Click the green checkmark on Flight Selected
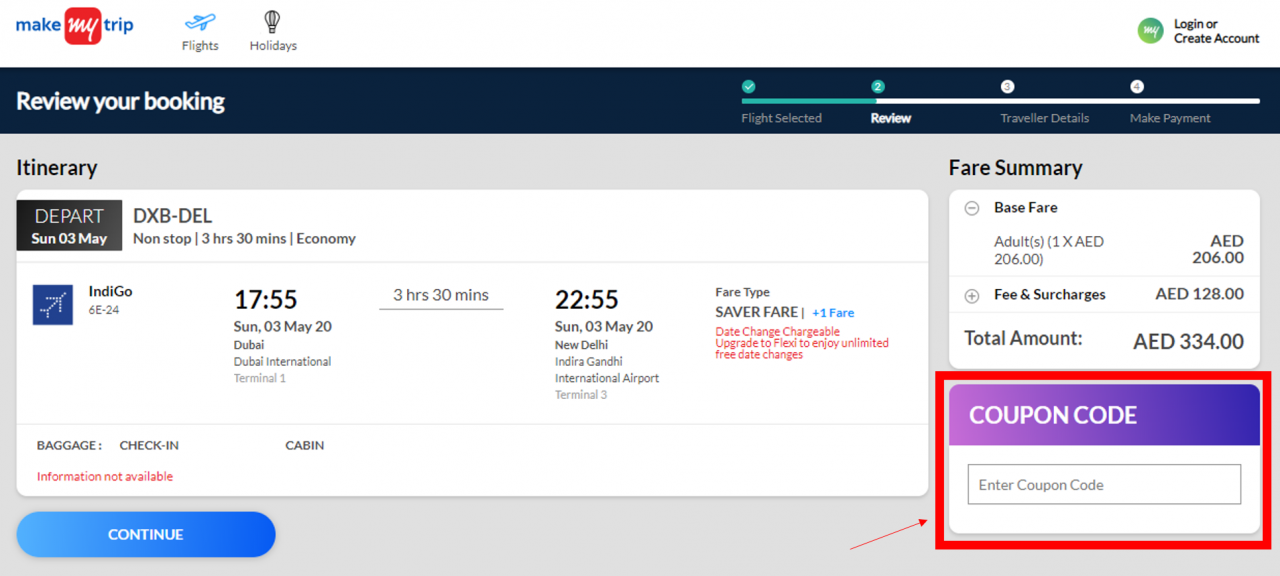 tap(748, 87)
